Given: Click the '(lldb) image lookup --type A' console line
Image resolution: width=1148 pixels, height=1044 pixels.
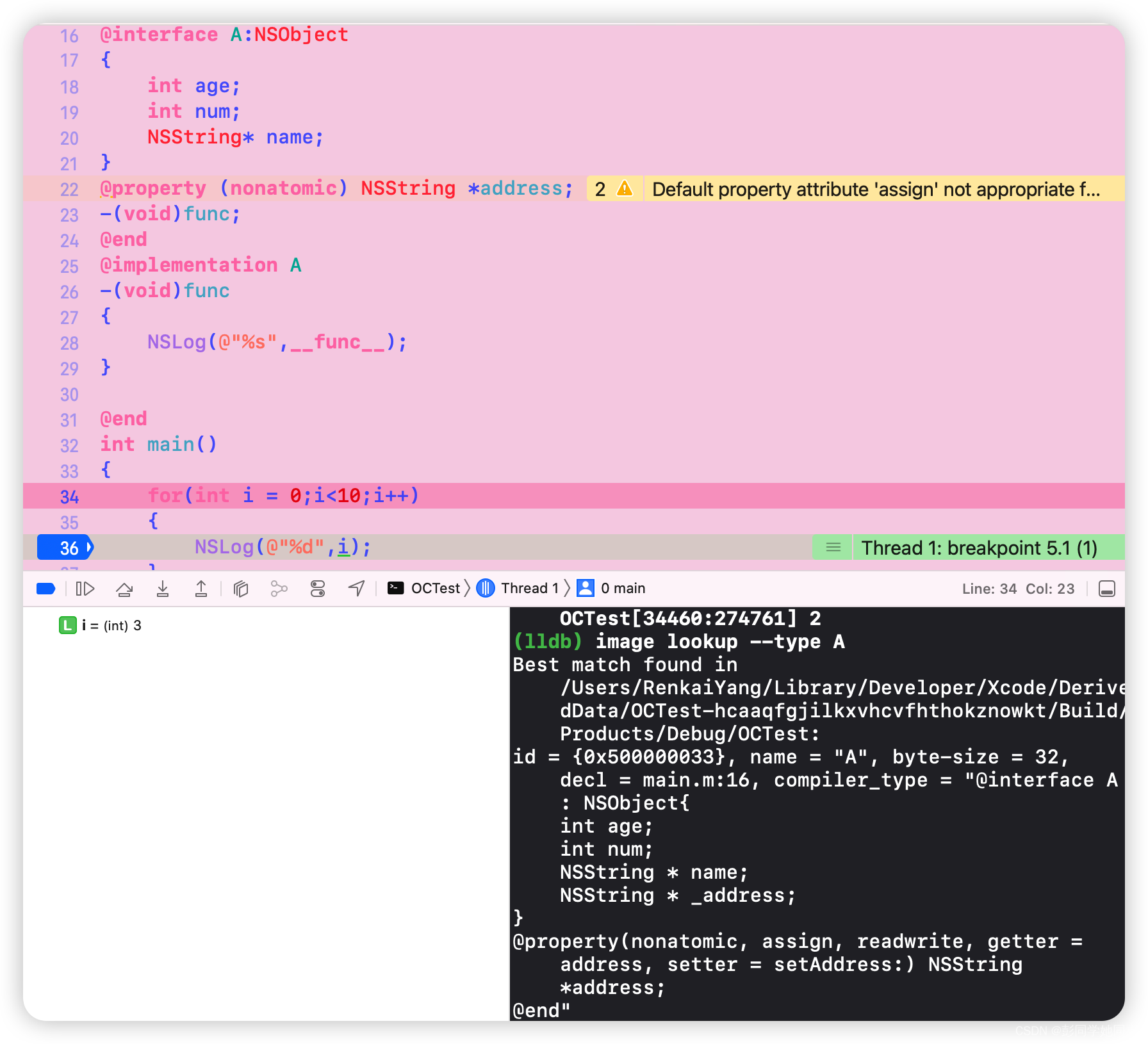Looking at the screenshot, I should point(679,642).
